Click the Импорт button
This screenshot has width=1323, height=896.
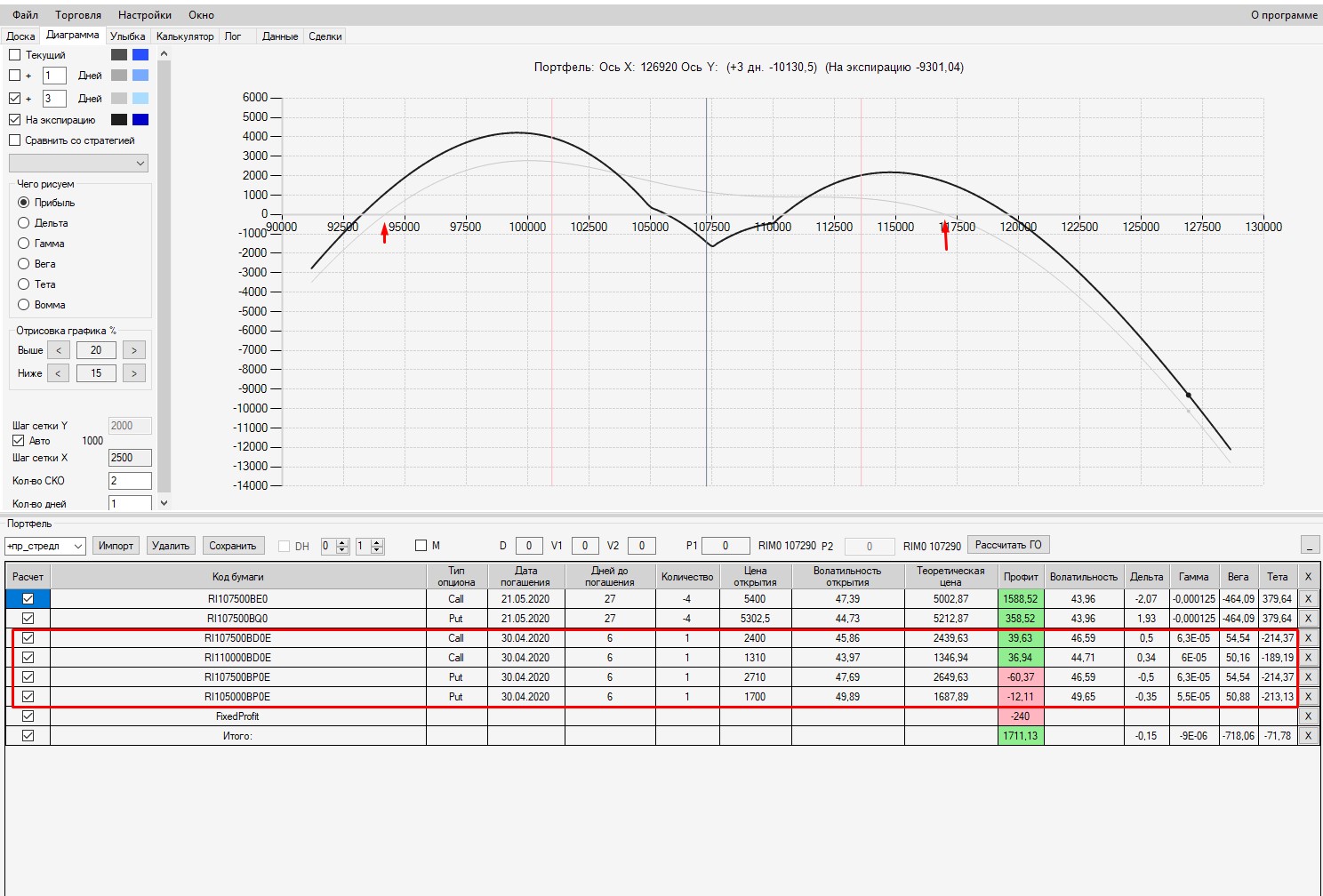pos(116,546)
